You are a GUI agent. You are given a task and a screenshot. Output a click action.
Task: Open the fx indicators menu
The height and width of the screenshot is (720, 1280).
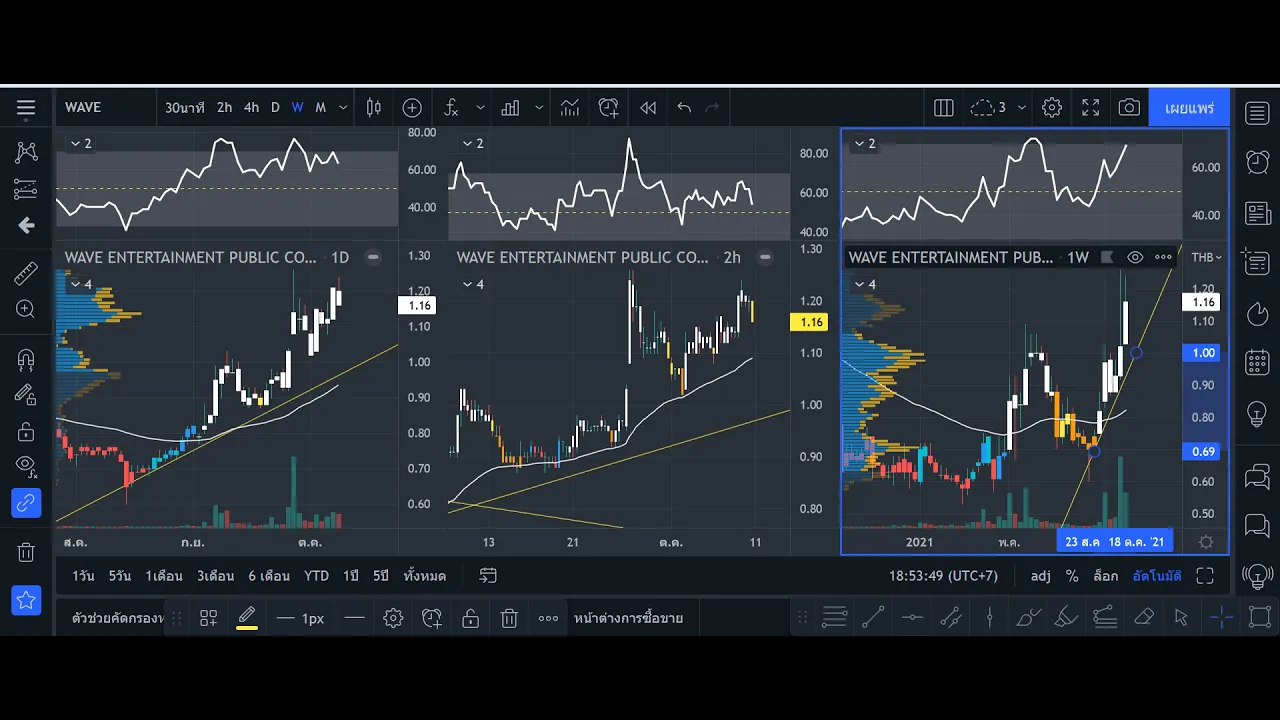pyautogui.click(x=452, y=108)
